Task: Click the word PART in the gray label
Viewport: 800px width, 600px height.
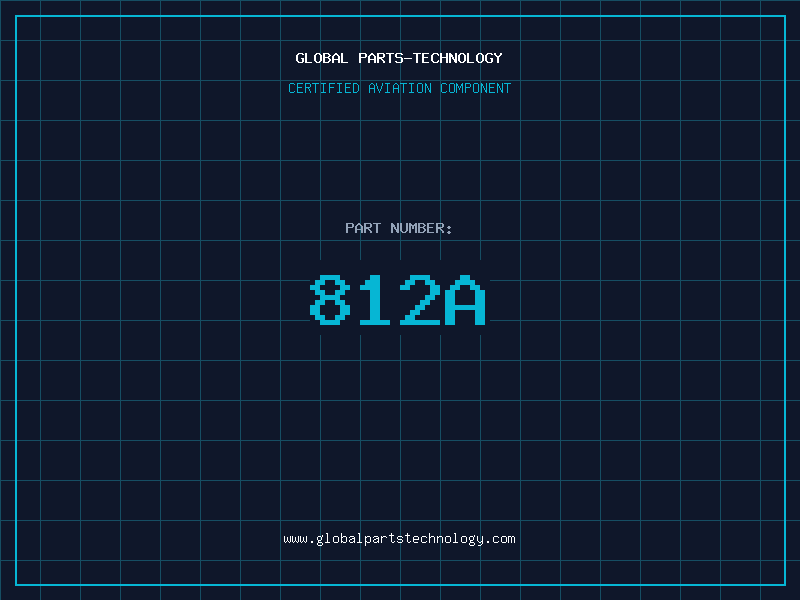Action: tap(363, 228)
